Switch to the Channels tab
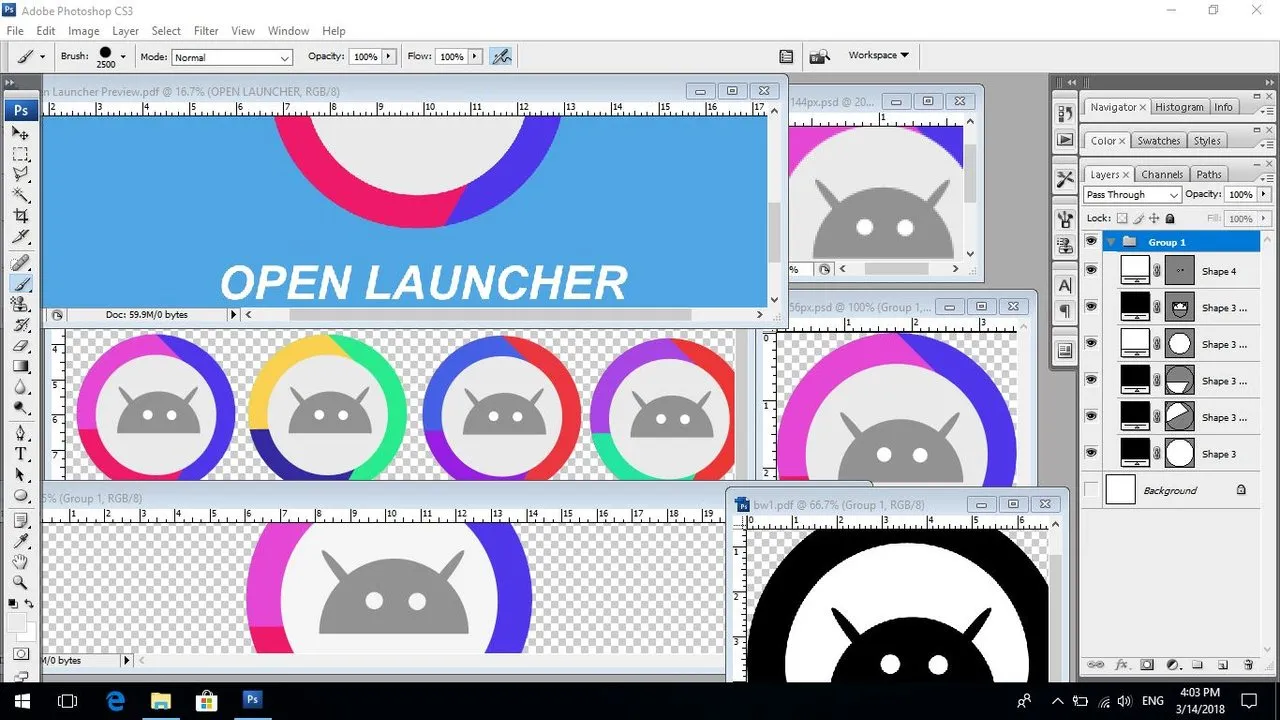 (1162, 174)
